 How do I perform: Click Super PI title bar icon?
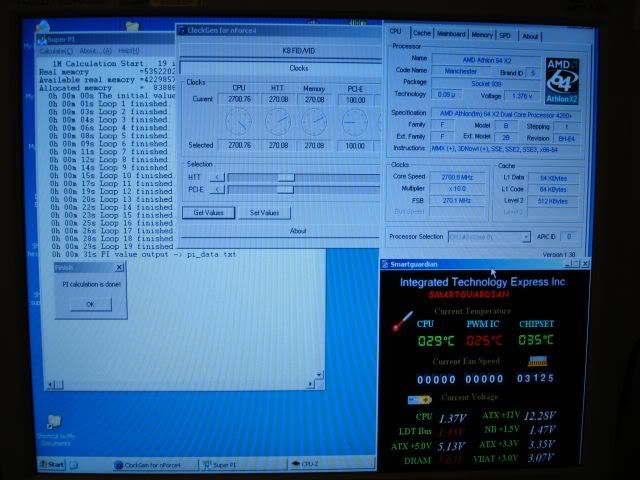42,40
